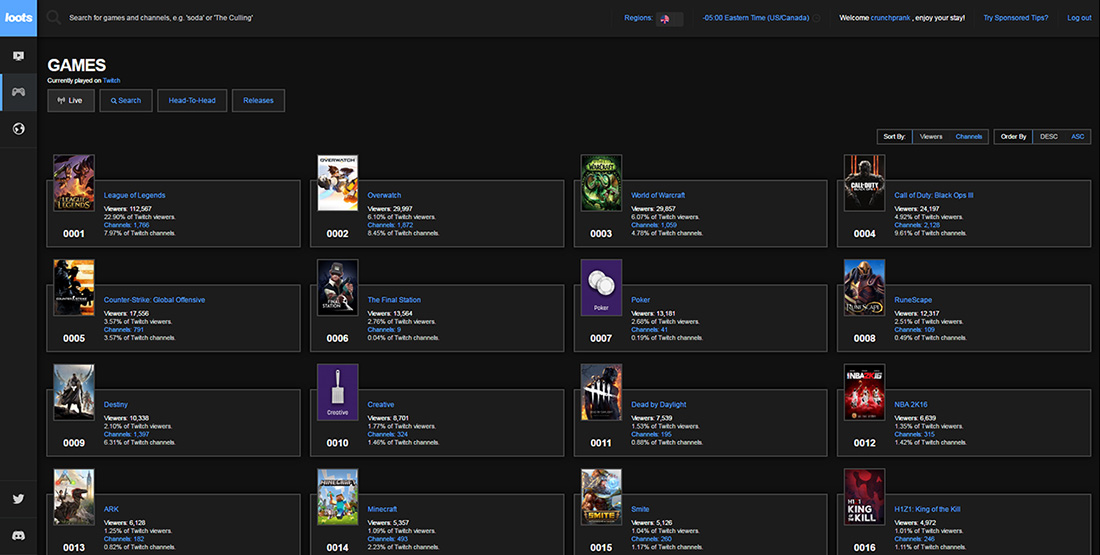
Task: Open the crunchprank username link
Action: [890, 18]
